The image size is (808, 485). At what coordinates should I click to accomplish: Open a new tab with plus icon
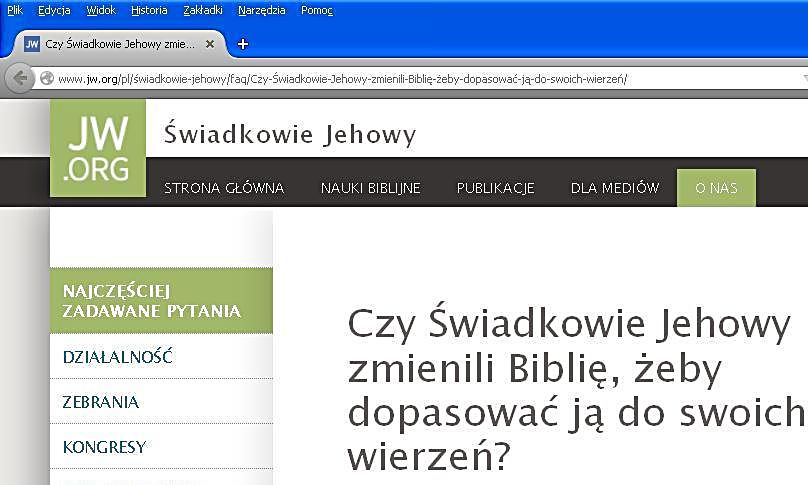point(243,44)
